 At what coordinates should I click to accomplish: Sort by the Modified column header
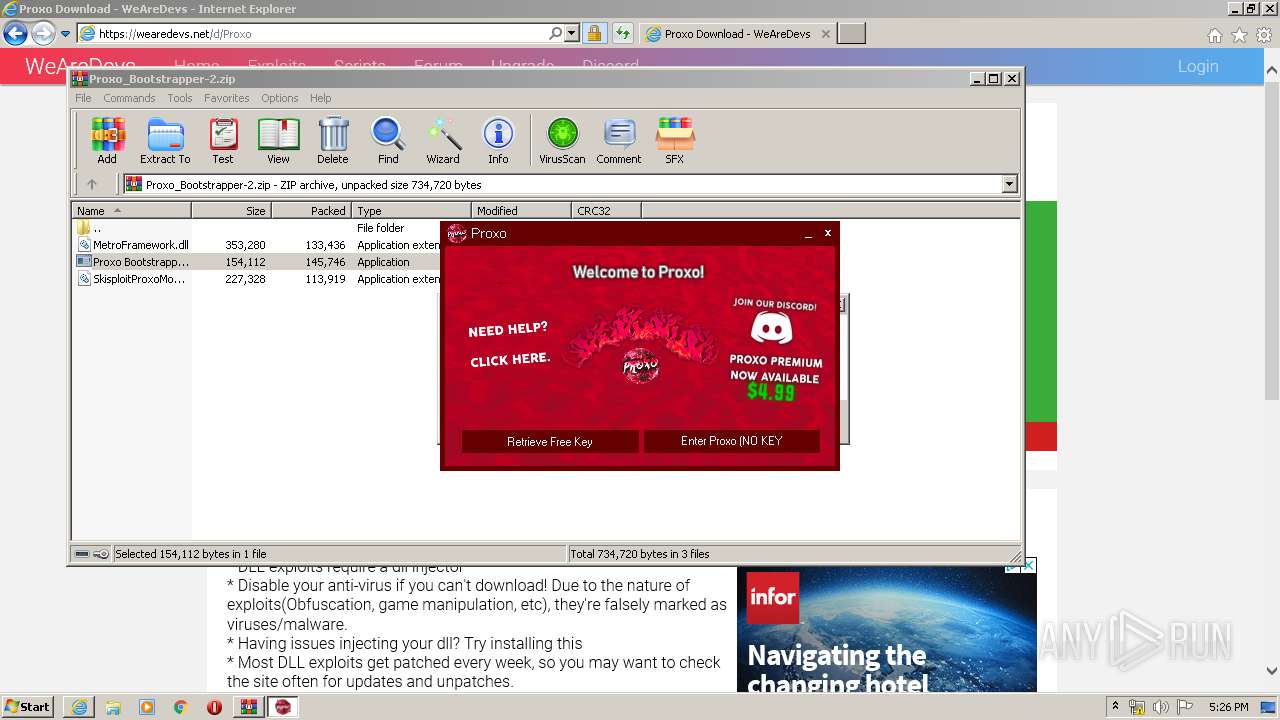pyautogui.click(x=521, y=211)
